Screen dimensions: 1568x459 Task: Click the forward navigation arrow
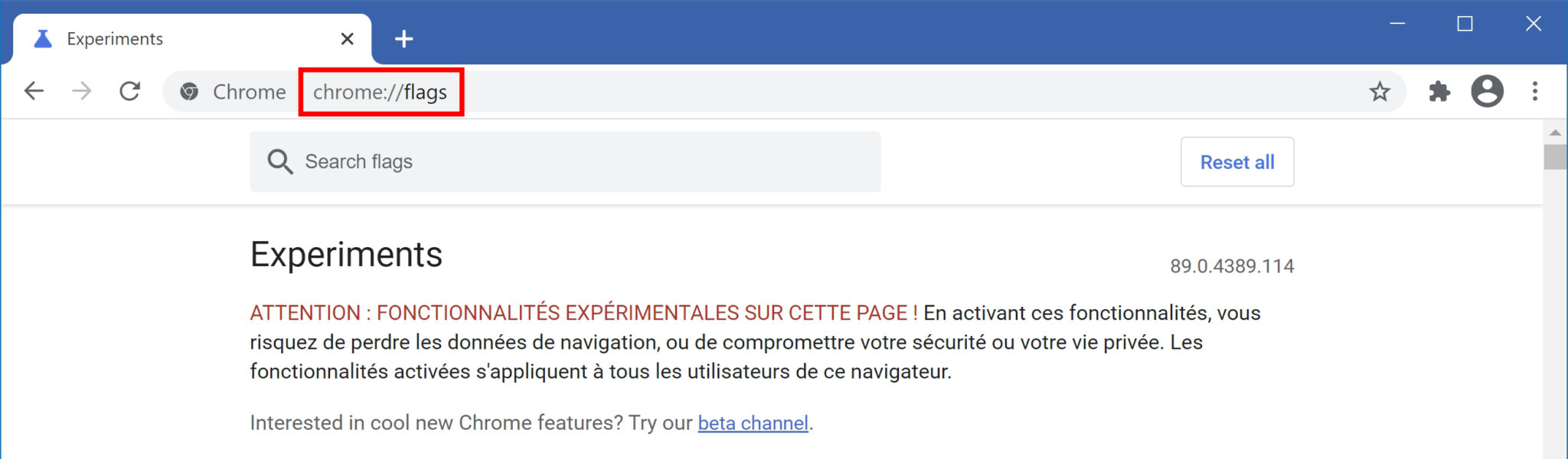click(81, 91)
